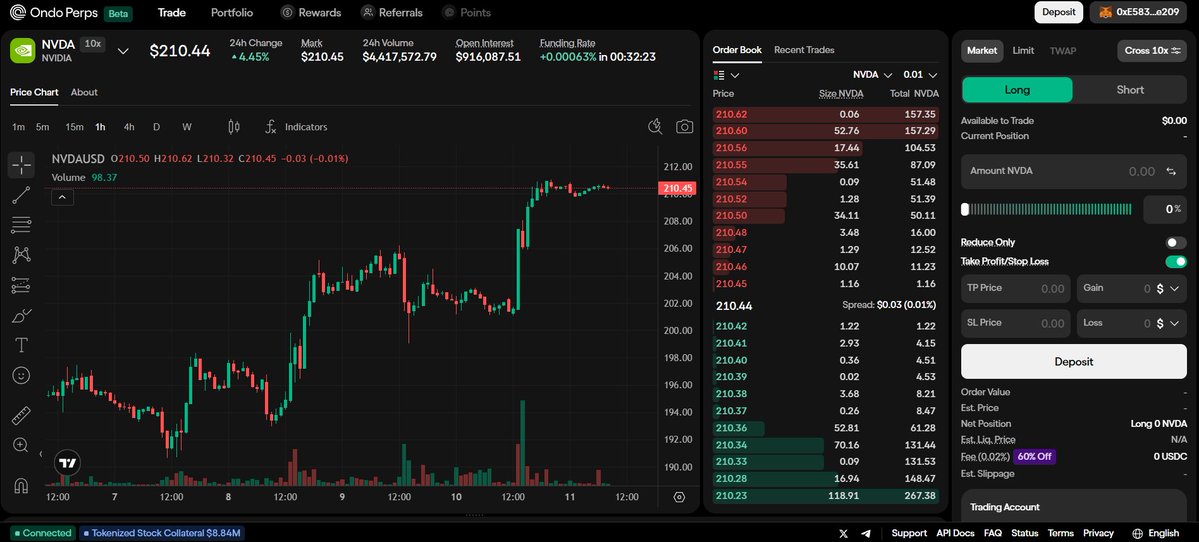
Task: Click the 10x leverage badge
Action: coord(93,44)
